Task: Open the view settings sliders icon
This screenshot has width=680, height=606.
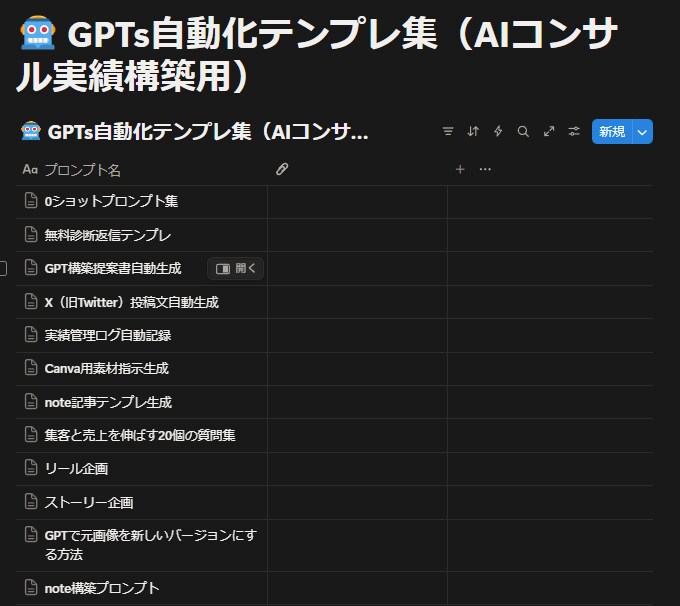Action: [574, 131]
